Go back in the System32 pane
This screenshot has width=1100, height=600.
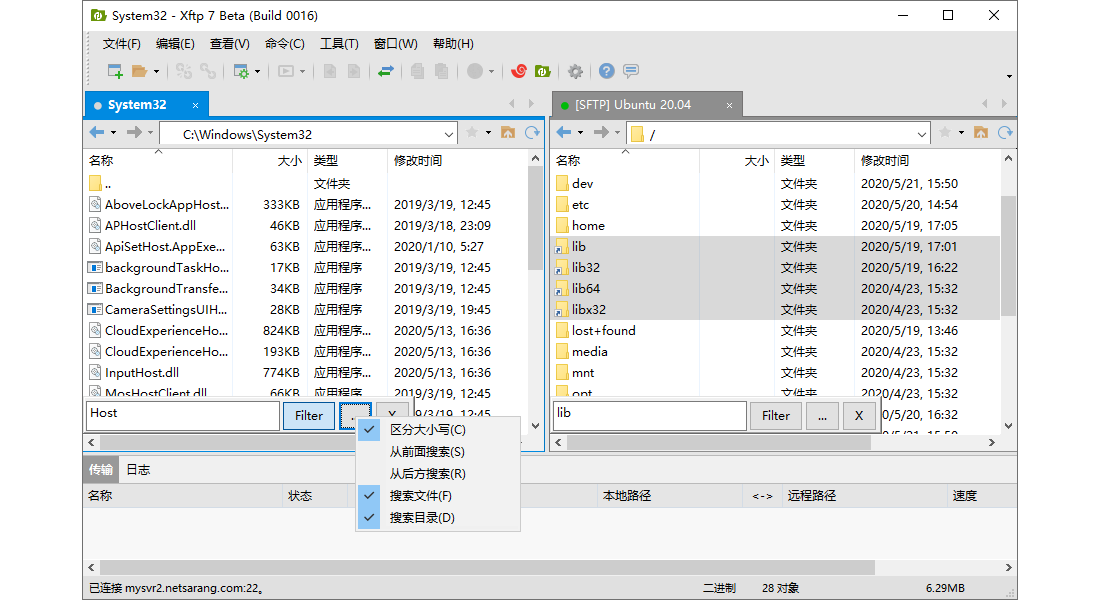(x=97, y=133)
